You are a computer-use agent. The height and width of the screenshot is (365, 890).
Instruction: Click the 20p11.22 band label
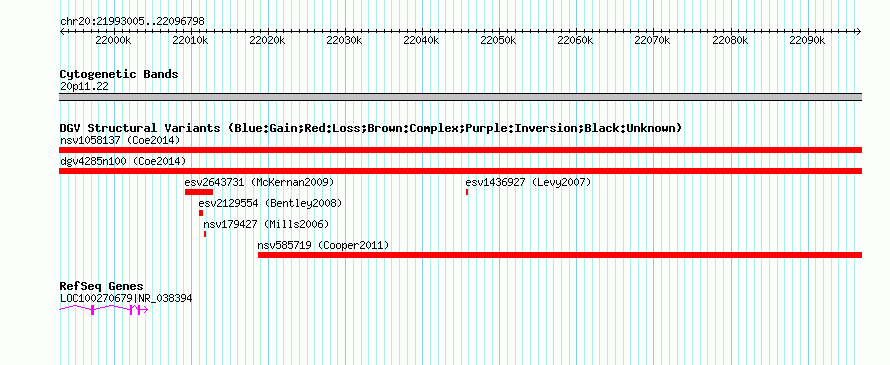coord(84,87)
